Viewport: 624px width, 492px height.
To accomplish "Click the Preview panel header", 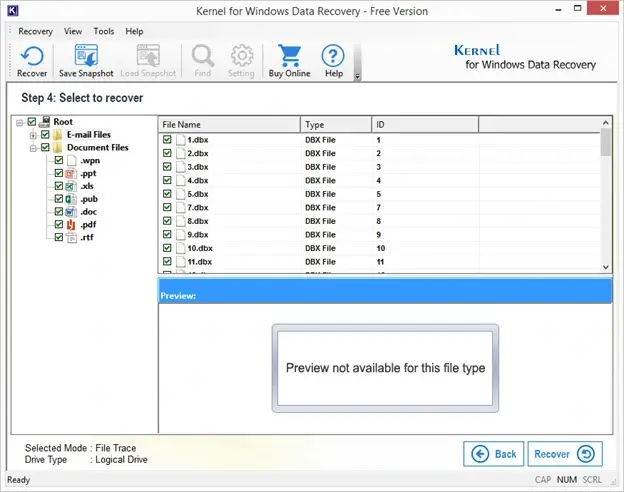I will pos(385,291).
